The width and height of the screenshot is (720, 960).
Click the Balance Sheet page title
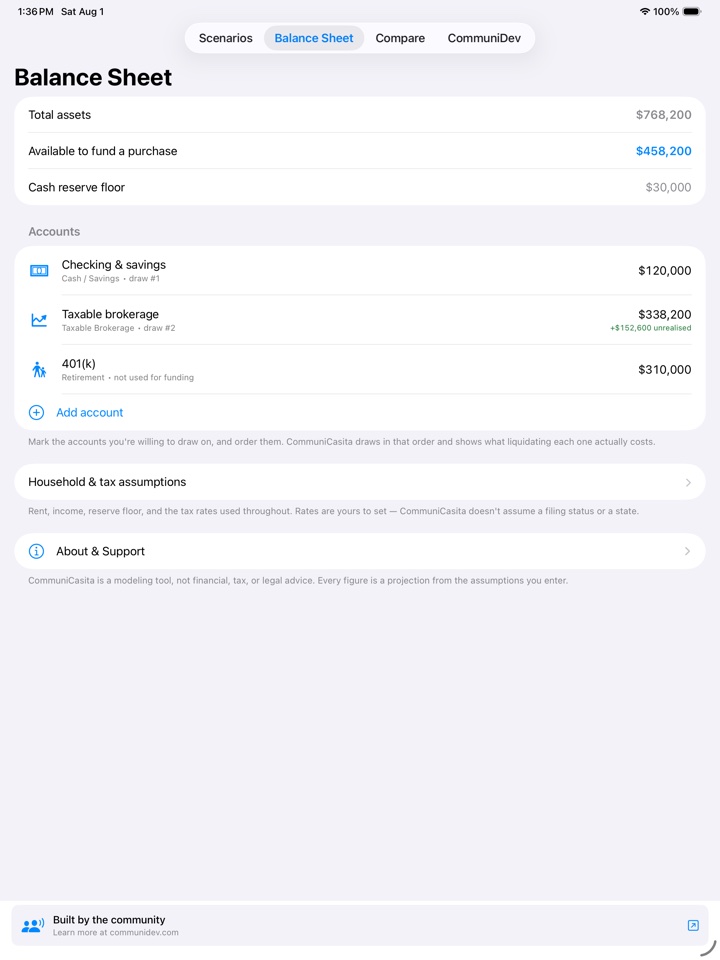(x=93, y=78)
